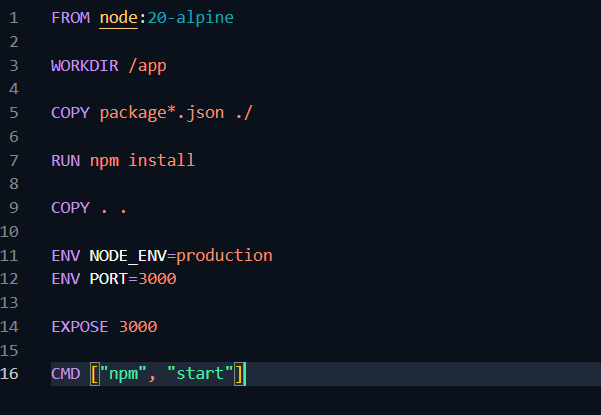Click the ENV keyword before PORT
Viewport: 601px width, 415px height.
click(x=66, y=279)
